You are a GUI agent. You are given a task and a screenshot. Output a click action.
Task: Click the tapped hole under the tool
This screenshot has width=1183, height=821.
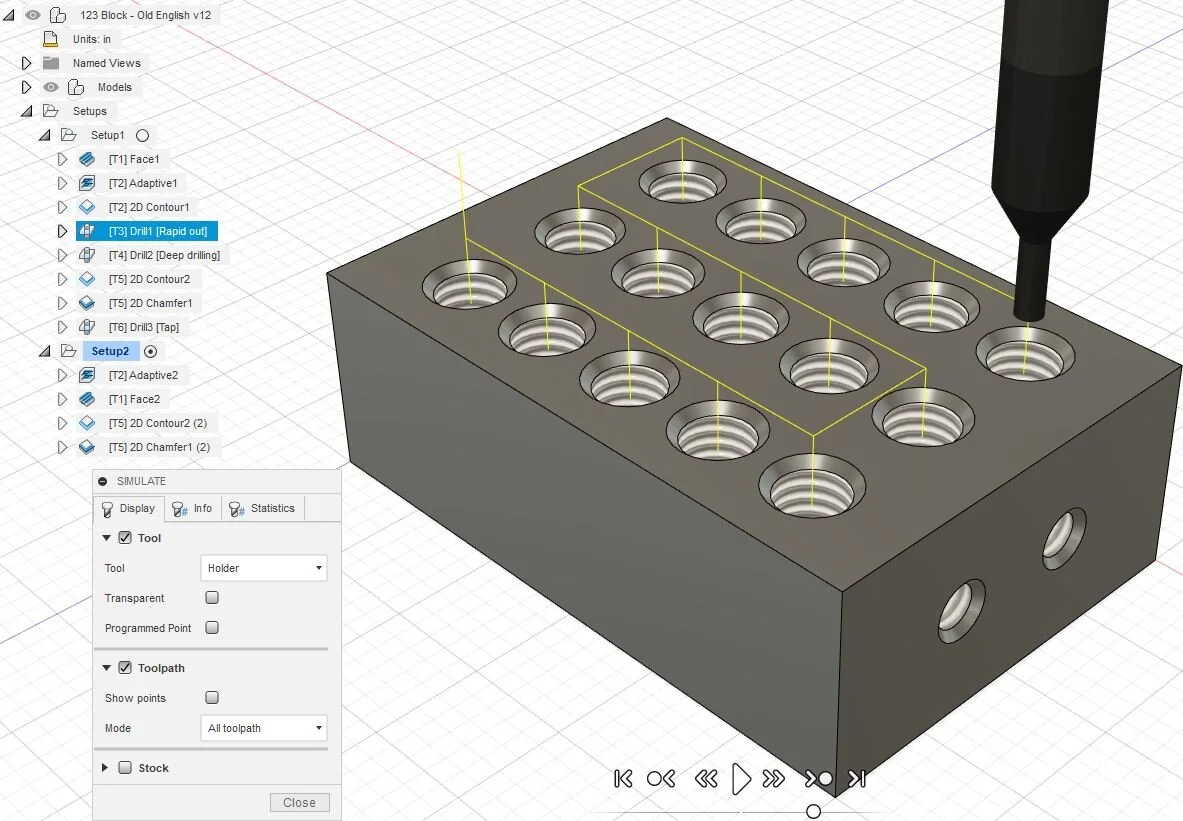click(1025, 355)
